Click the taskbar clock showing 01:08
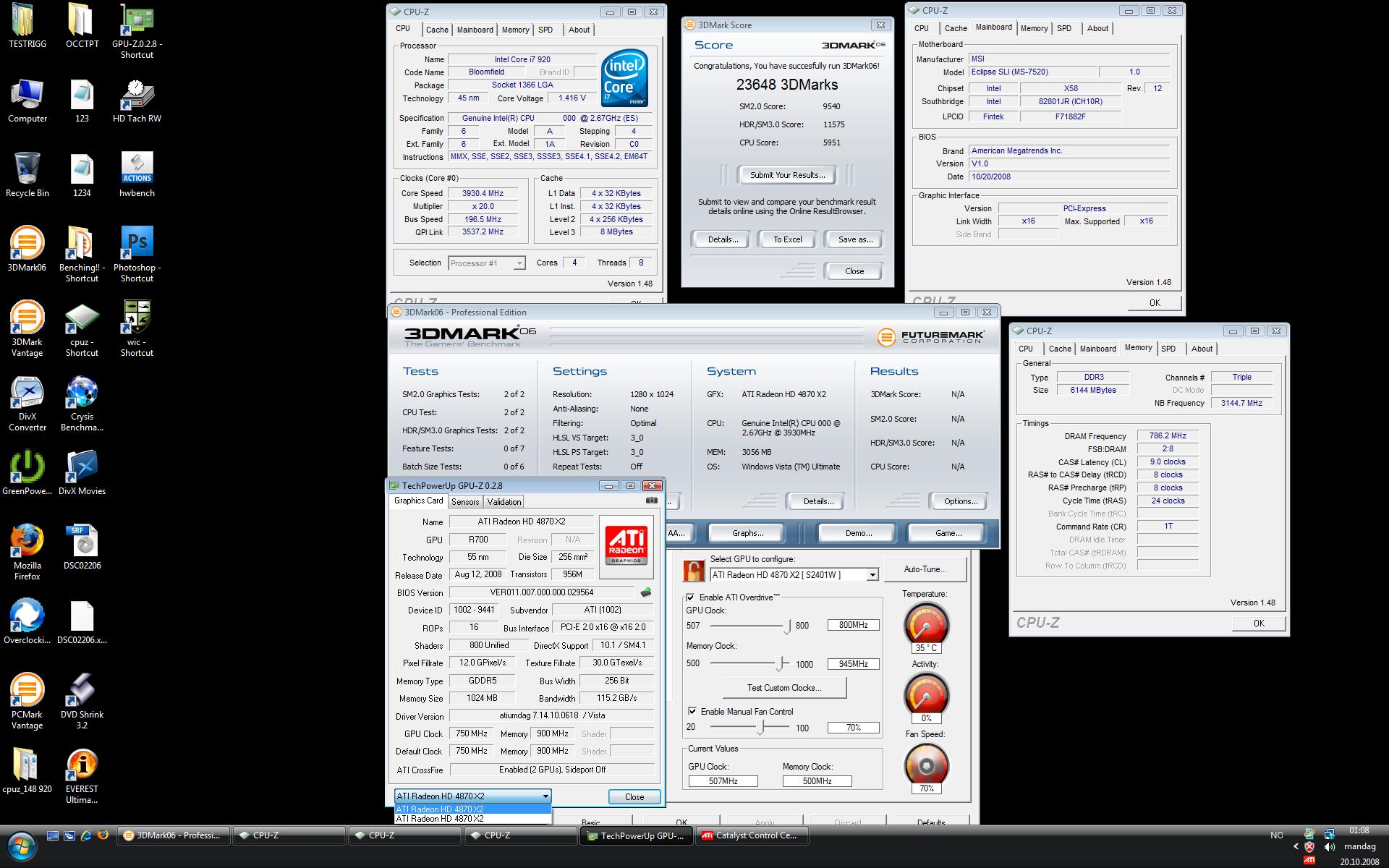This screenshot has width=1389, height=868. click(1359, 830)
